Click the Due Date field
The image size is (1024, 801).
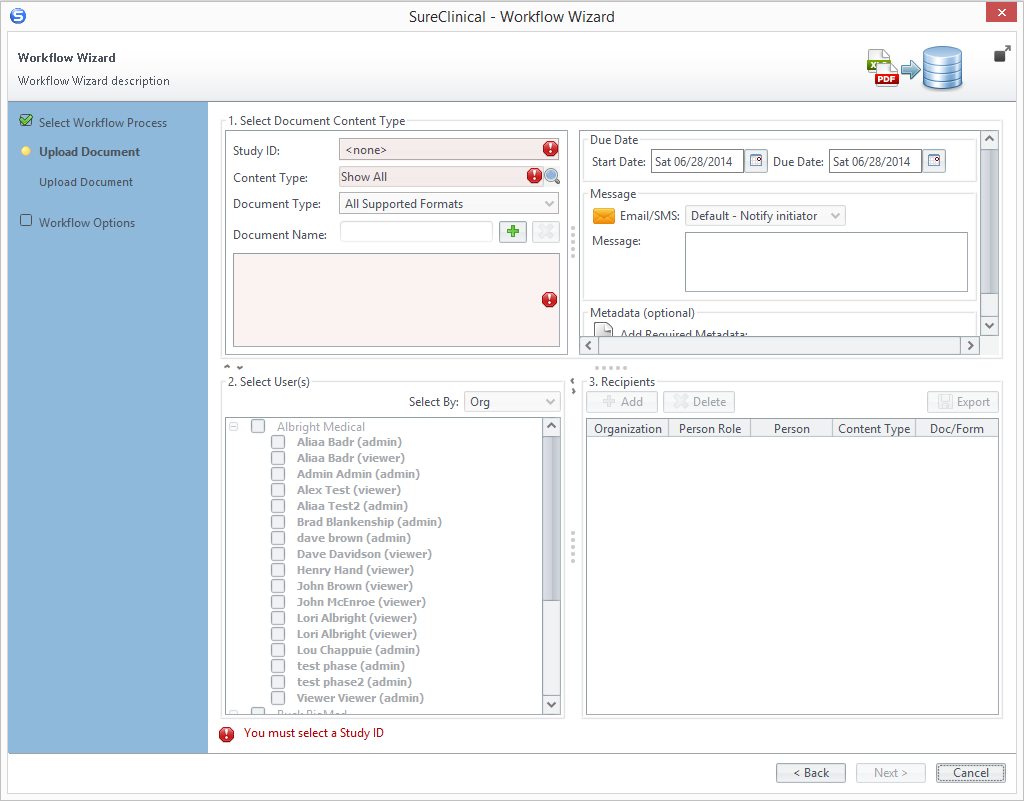point(875,161)
